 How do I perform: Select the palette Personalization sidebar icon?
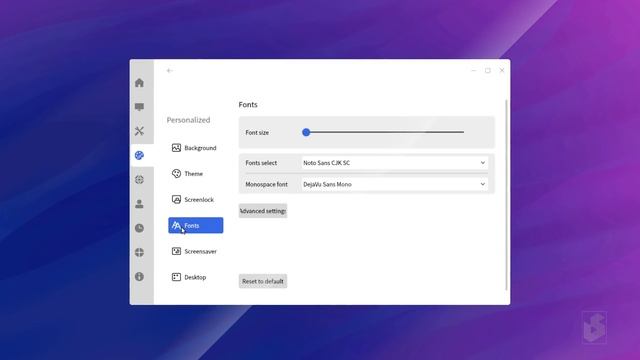pos(139,156)
